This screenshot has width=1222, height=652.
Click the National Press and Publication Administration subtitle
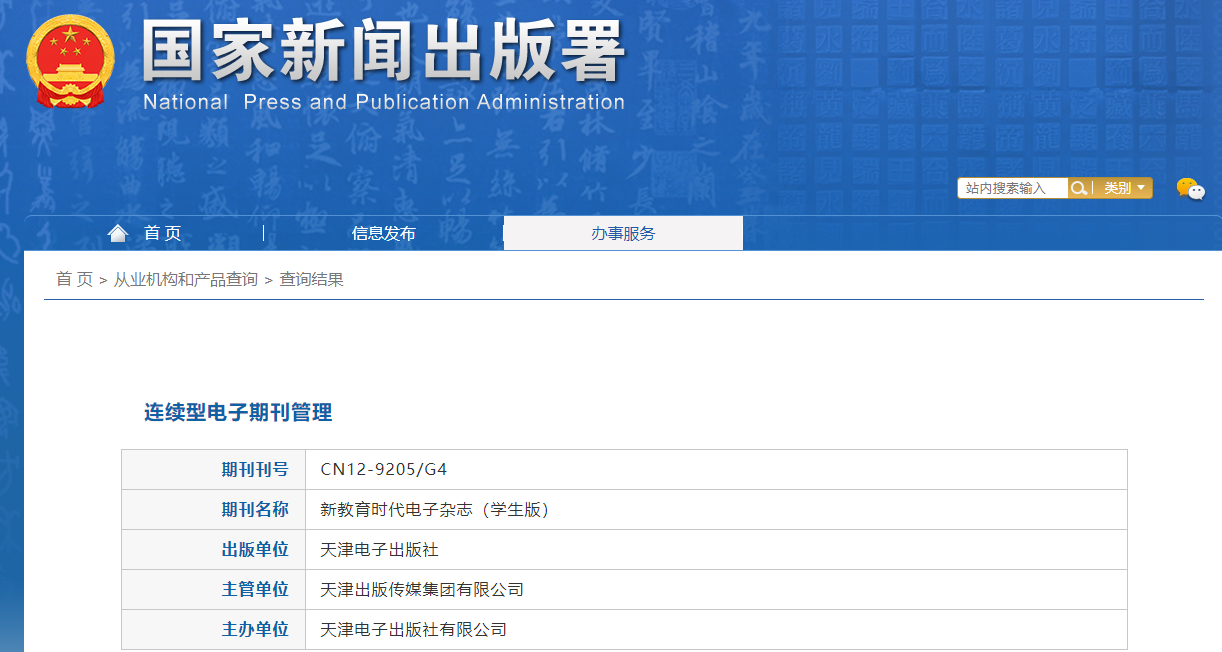click(383, 102)
